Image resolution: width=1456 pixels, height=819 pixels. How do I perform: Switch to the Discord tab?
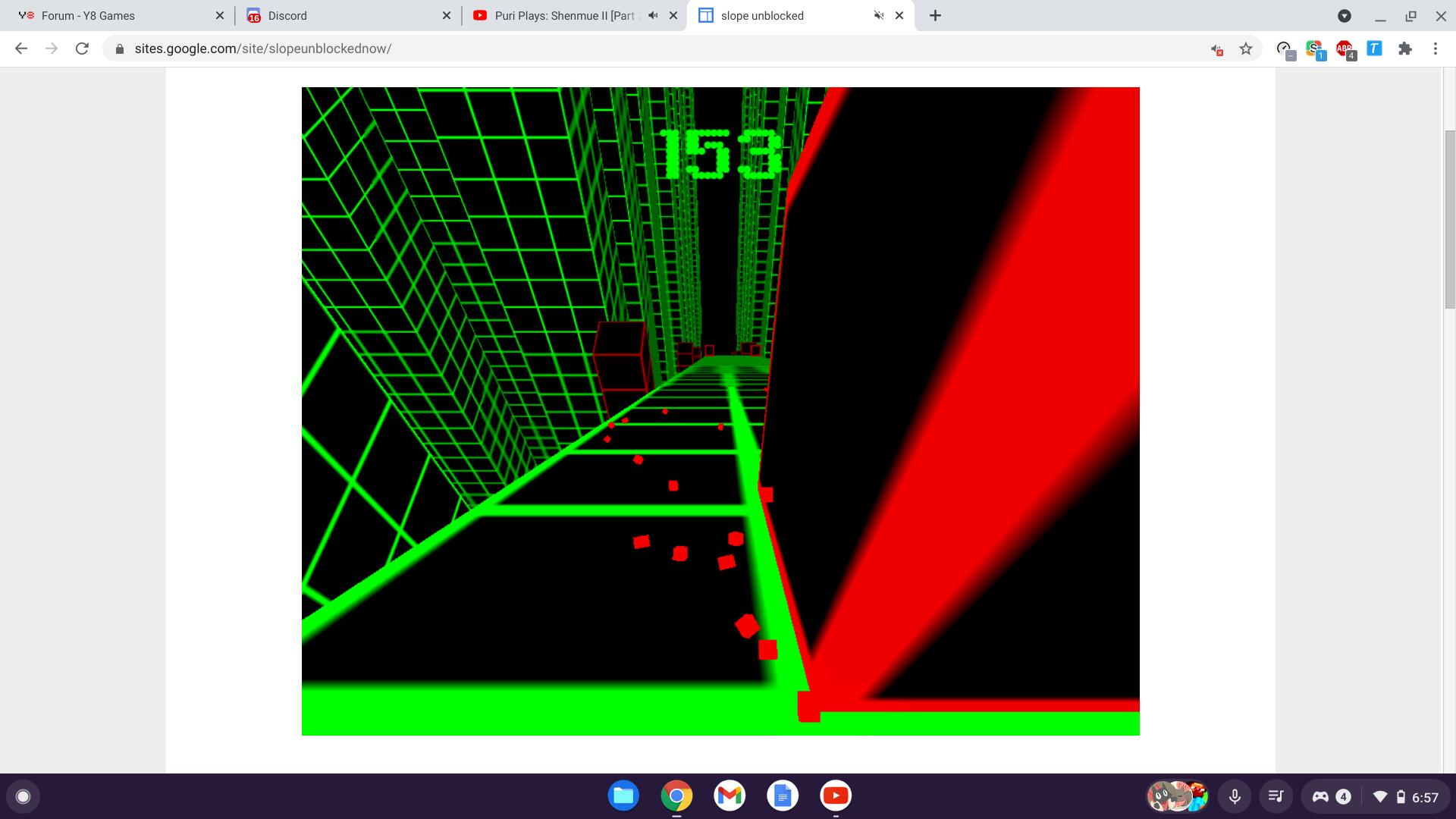pyautogui.click(x=345, y=15)
